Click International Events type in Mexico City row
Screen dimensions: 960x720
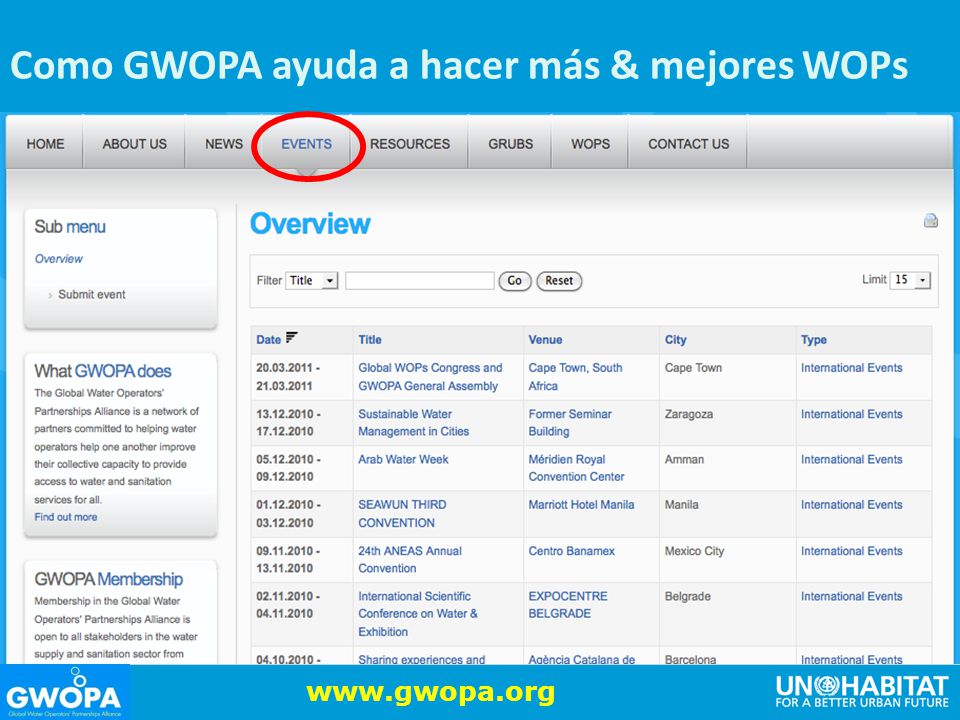click(x=852, y=551)
